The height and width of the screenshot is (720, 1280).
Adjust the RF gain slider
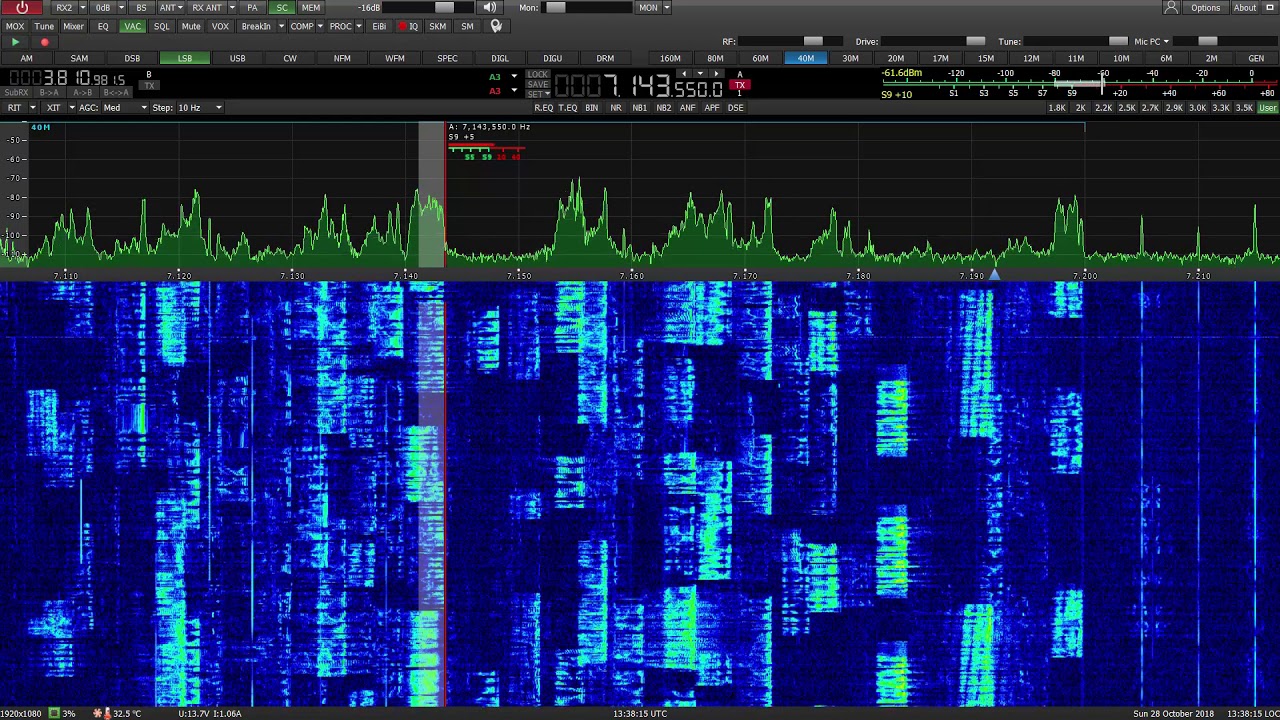click(x=792, y=42)
